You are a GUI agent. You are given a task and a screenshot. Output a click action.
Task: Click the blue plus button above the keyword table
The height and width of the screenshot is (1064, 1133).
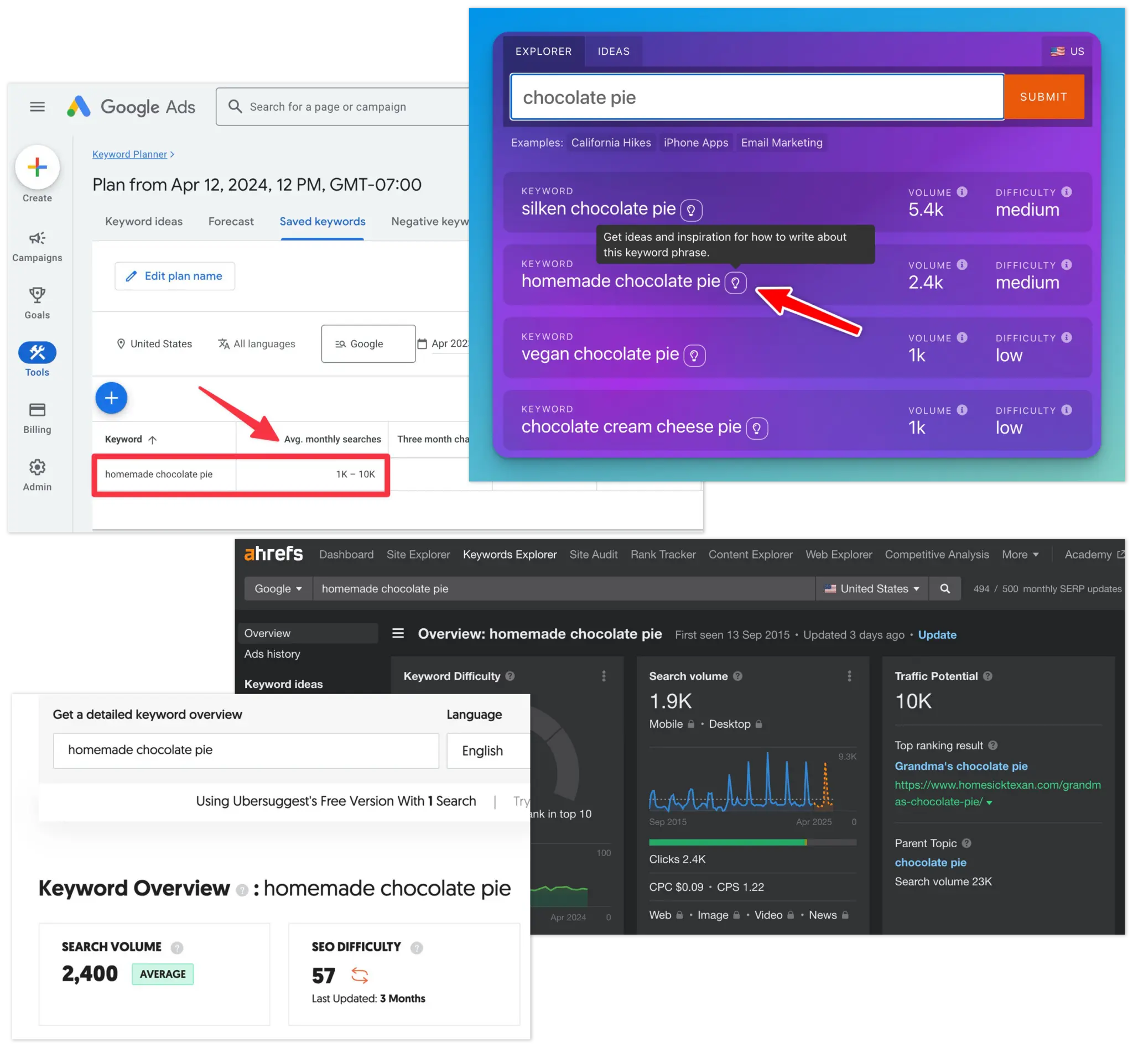tap(111, 398)
